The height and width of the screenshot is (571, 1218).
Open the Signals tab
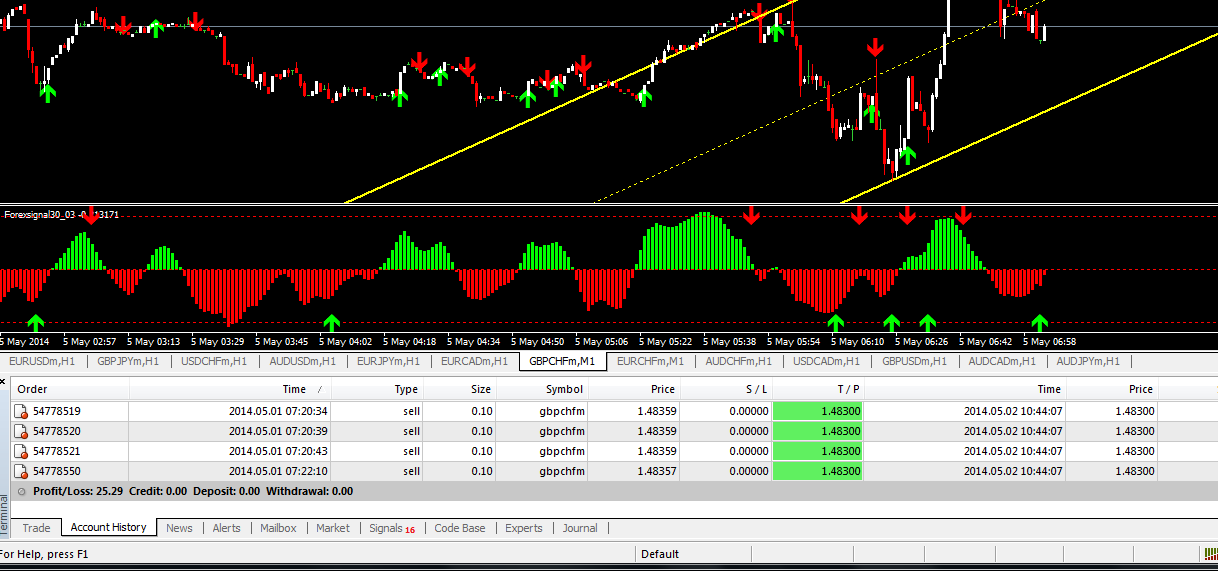click(392, 528)
